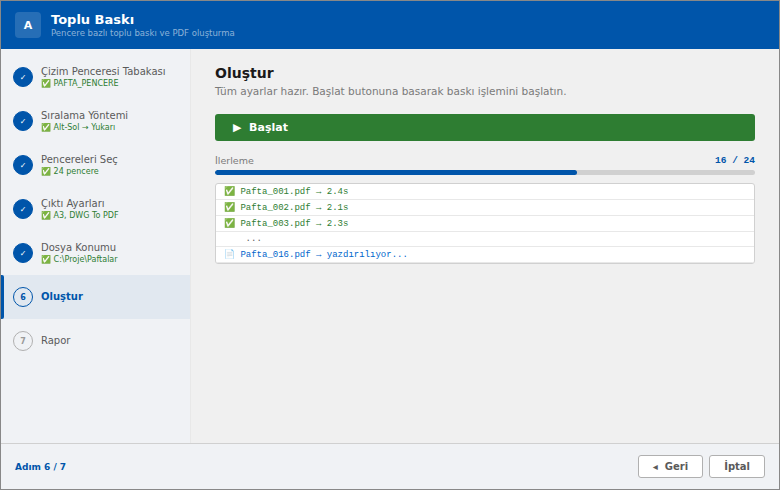This screenshot has height=490, width=780.
Task: Click the green check beside PAFTA_PENCERE
Action: tap(46, 84)
